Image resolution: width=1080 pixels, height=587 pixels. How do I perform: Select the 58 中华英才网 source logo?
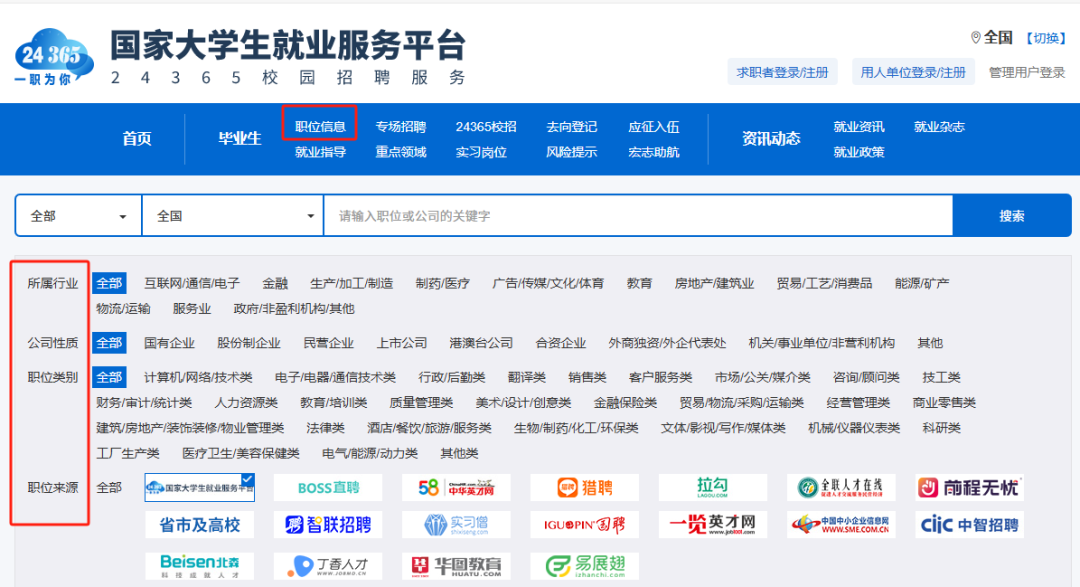point(456,488)
